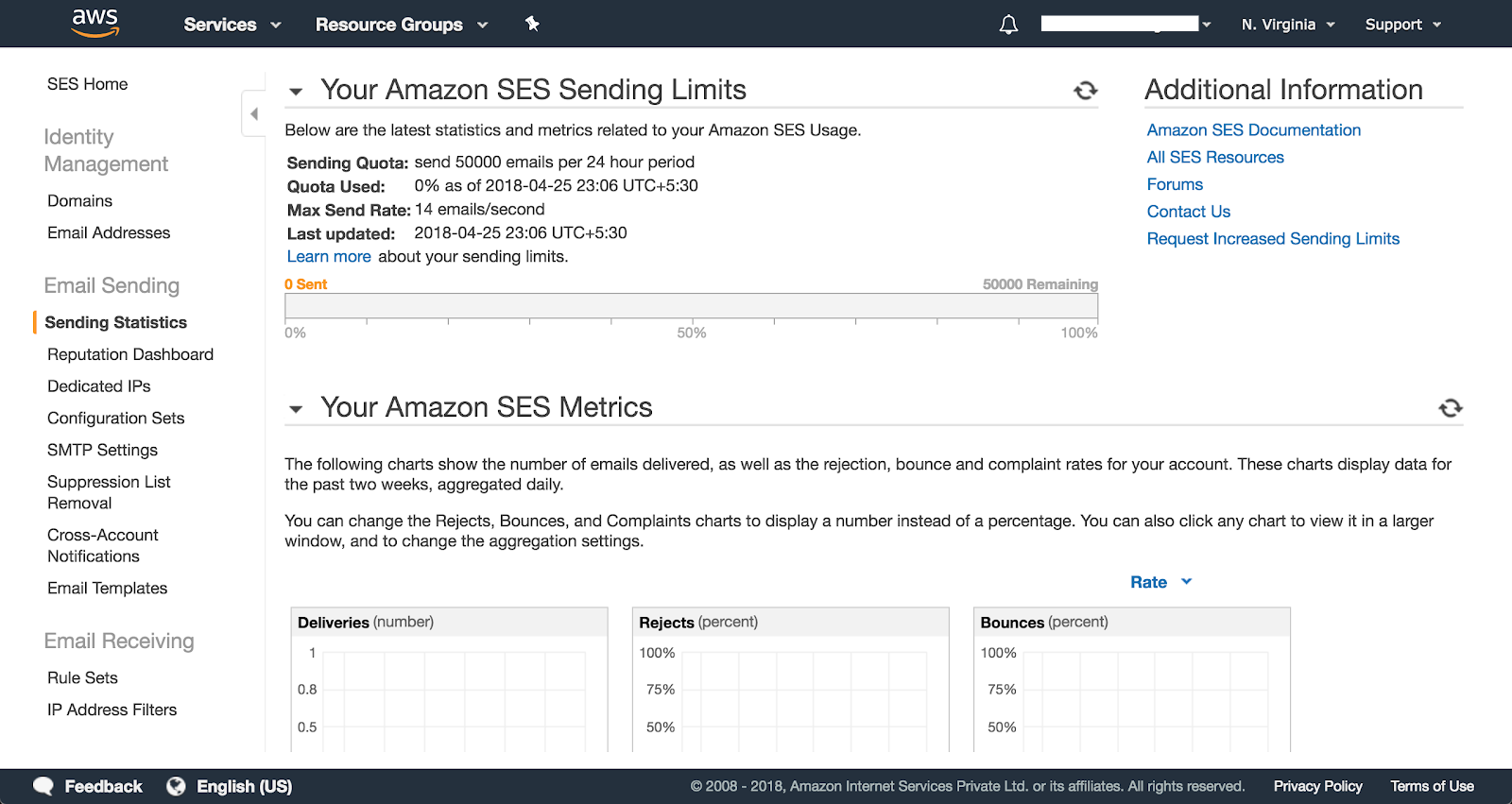Go to Reputation Dashboard in sidebar
Image resolution: width=1512 pixels, height=804 pixels.
(130, 354)
